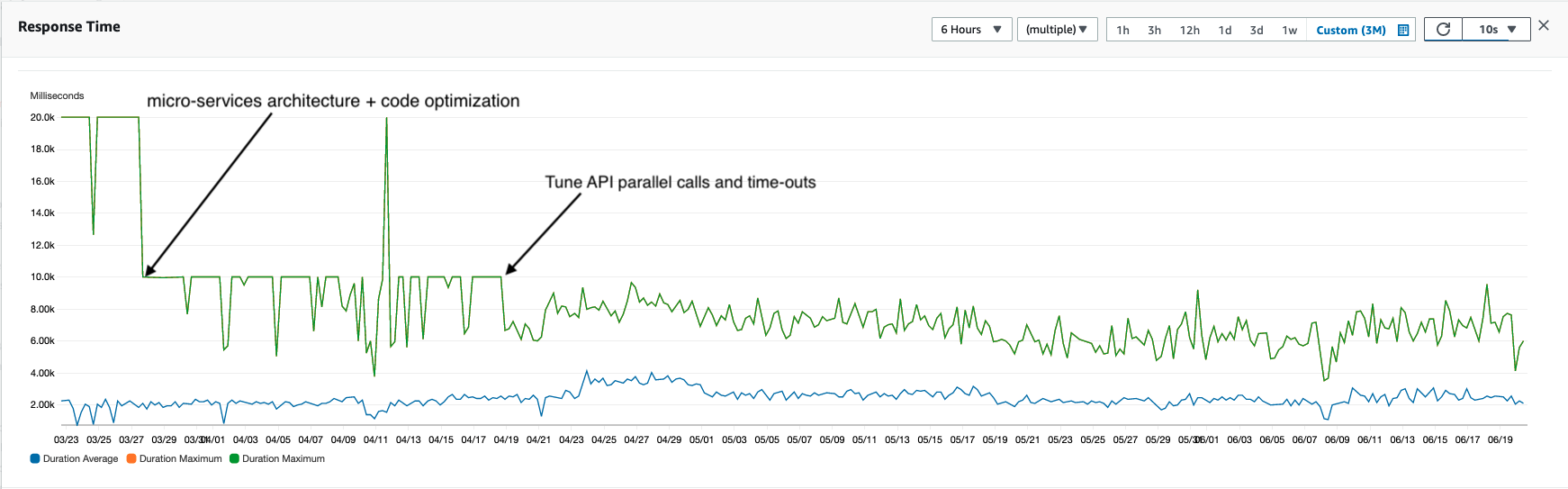
Task: Open the 6 Hours period dropdown
Action: click(x=972, y=30)
